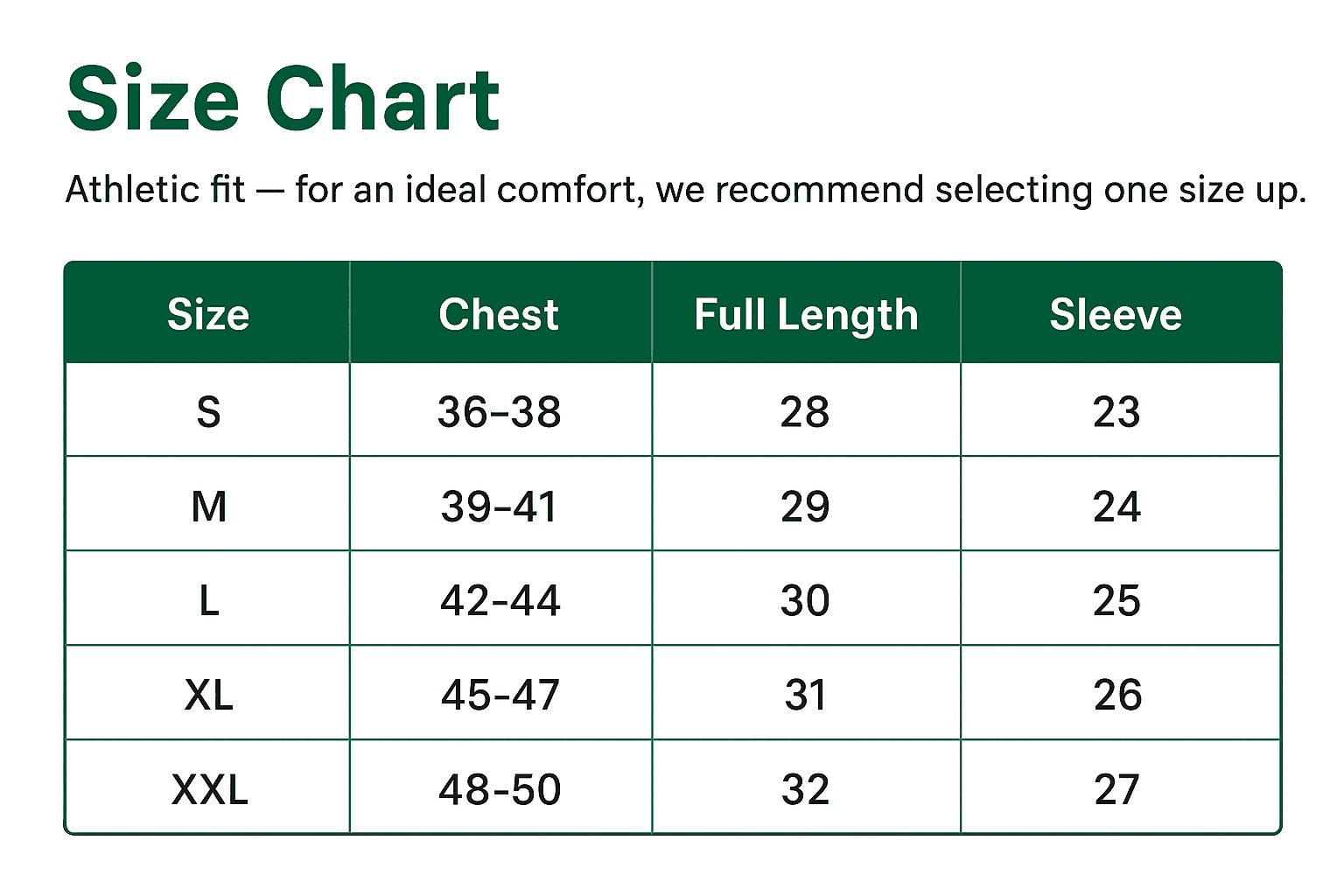Click the Sleeve column header
Image resolution: width=1344 pixels, height=896 pixels.
[x=1116, y=315]
